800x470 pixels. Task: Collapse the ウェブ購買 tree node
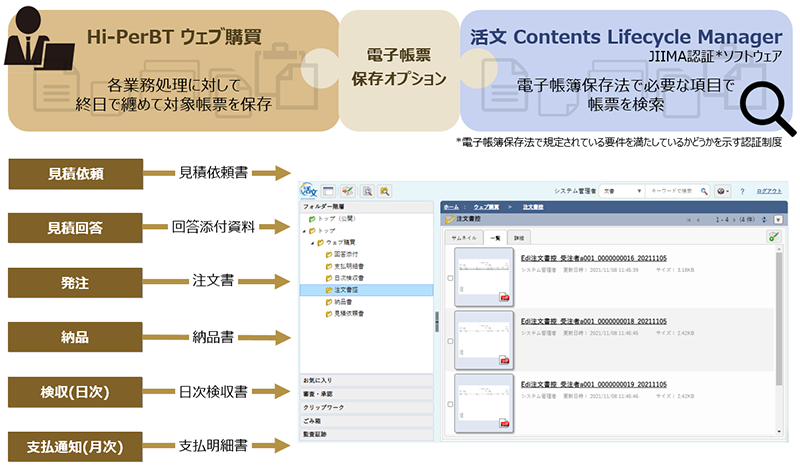click(312, 243)
